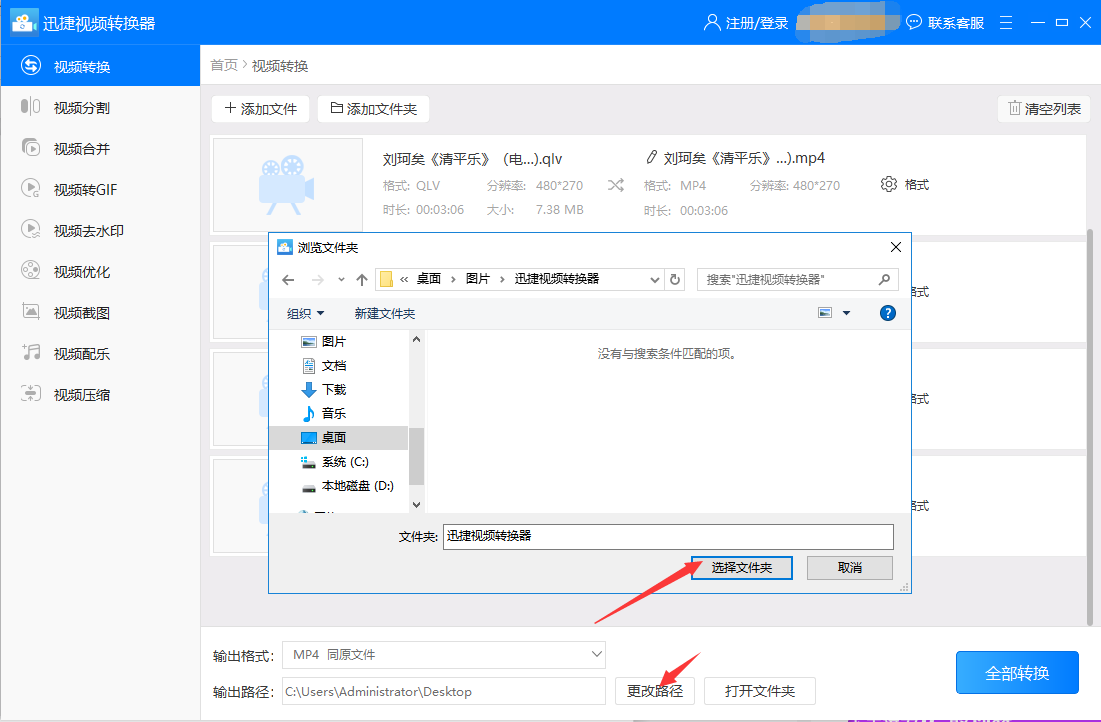1101x722 pixels.
Task: Click the blue help question icon
Action: [888, 313]
